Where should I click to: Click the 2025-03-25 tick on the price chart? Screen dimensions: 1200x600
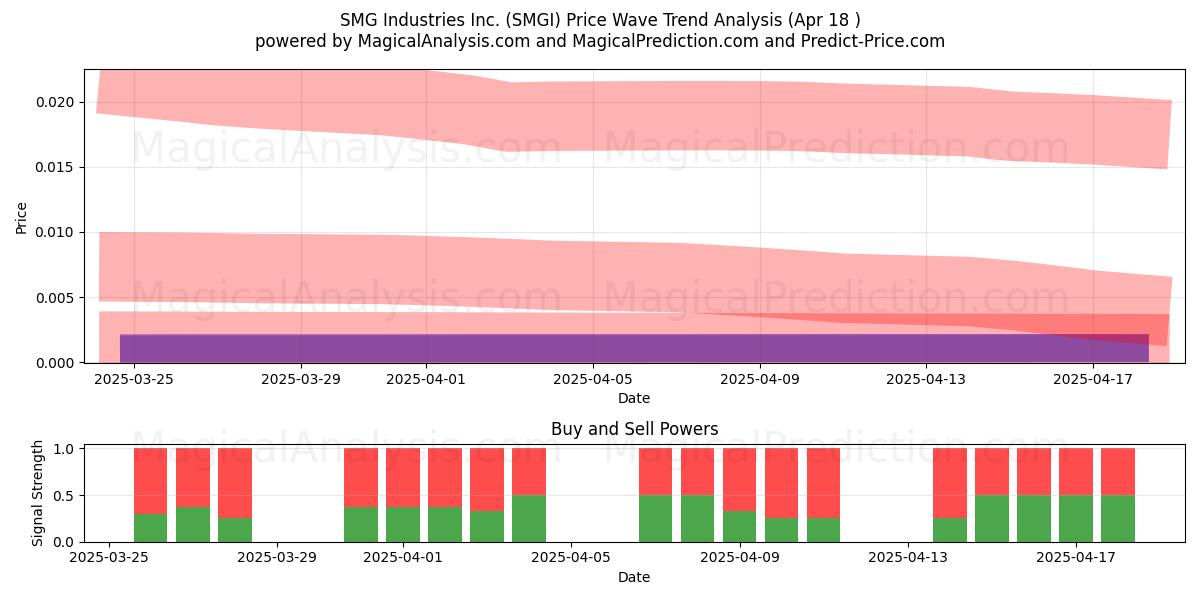pos(135,379)
